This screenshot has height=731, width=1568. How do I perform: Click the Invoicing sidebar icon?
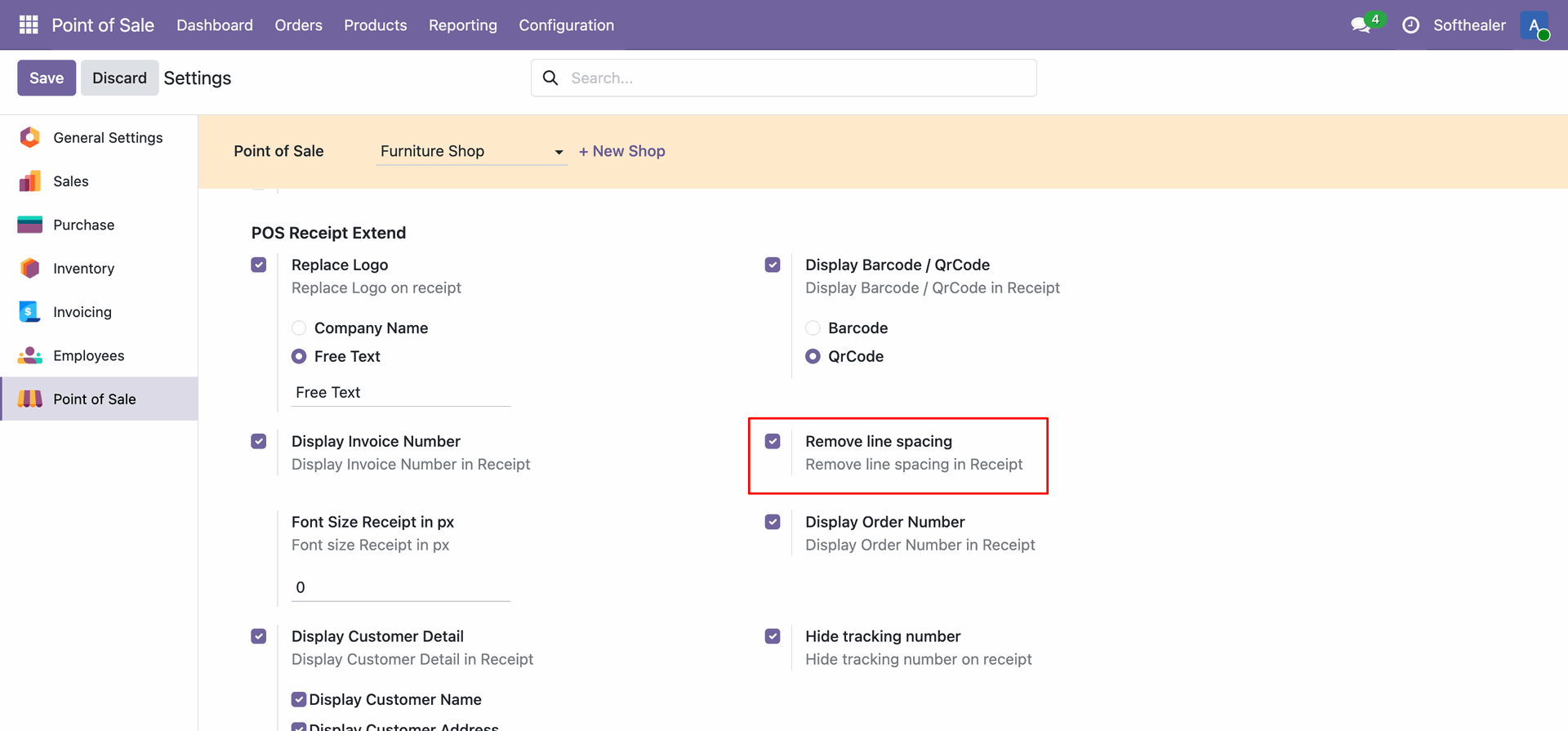(30, 312)
